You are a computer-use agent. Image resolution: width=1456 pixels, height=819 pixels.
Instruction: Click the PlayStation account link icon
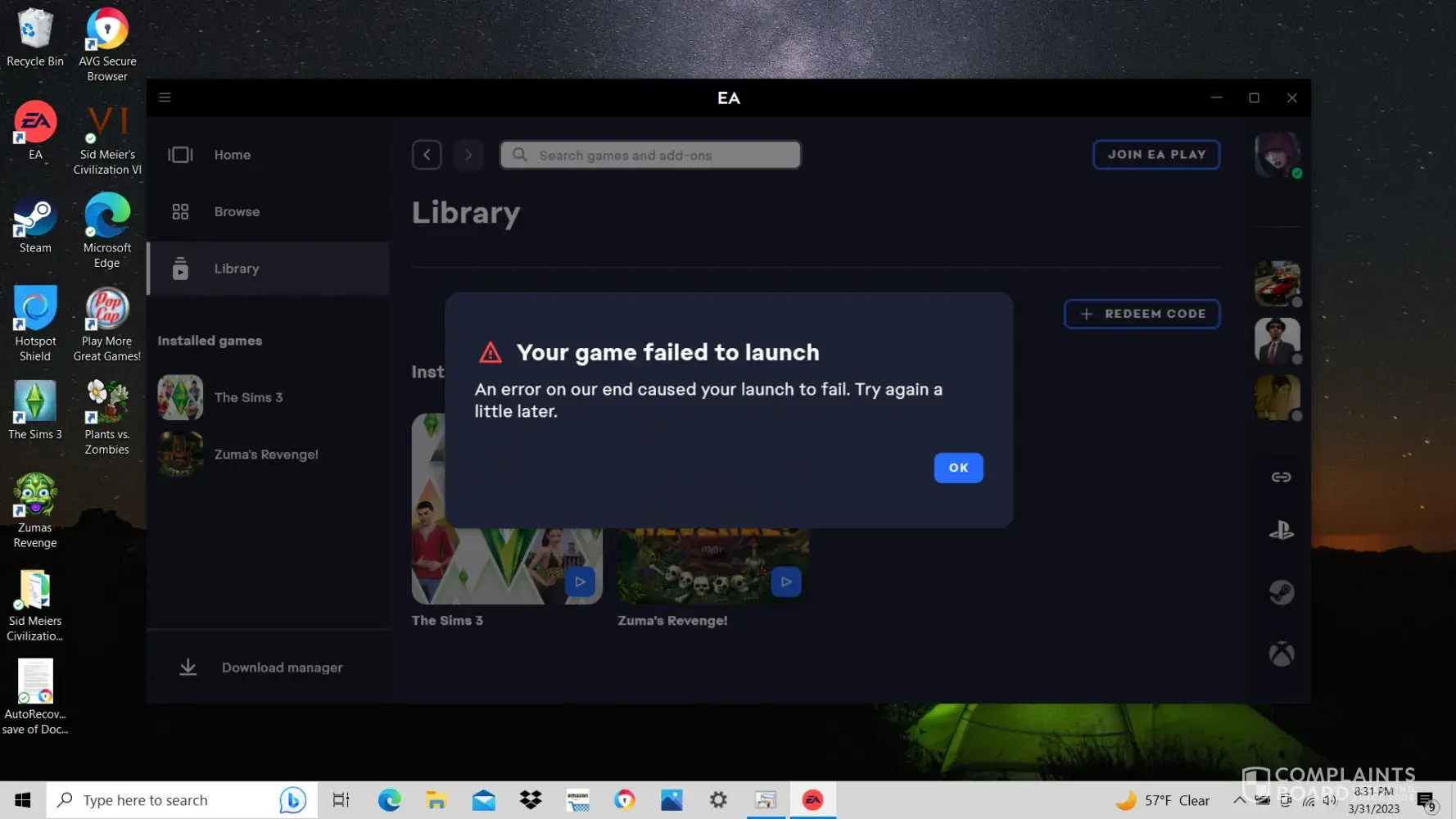1281,531
